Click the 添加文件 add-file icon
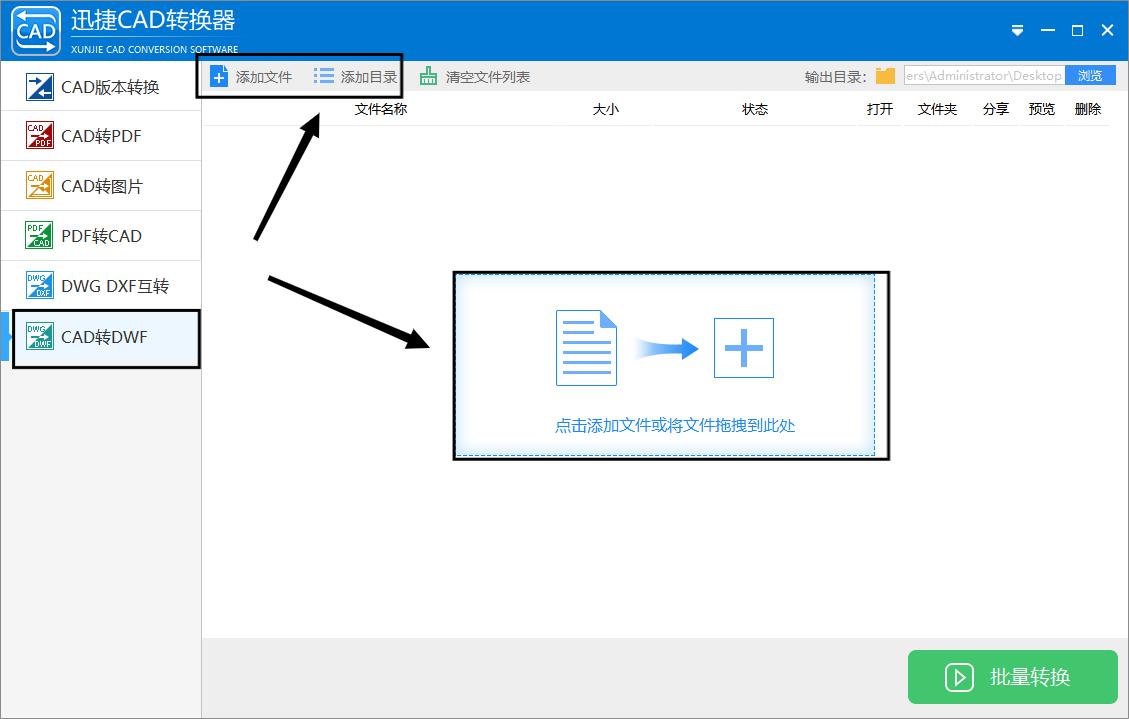Screen dimensions: 1129x719 click(x=217, y=74)
